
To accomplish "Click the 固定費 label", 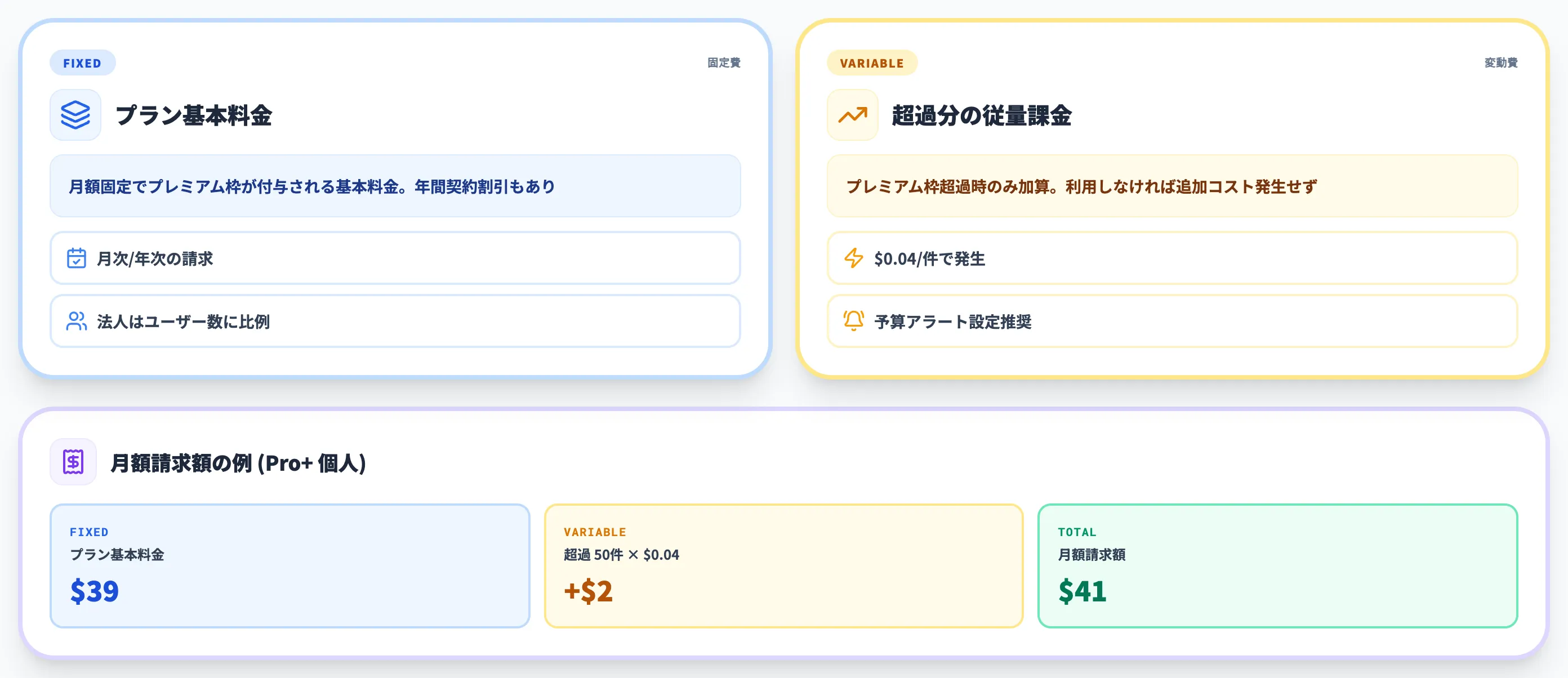I will click(x=724, y=63).
